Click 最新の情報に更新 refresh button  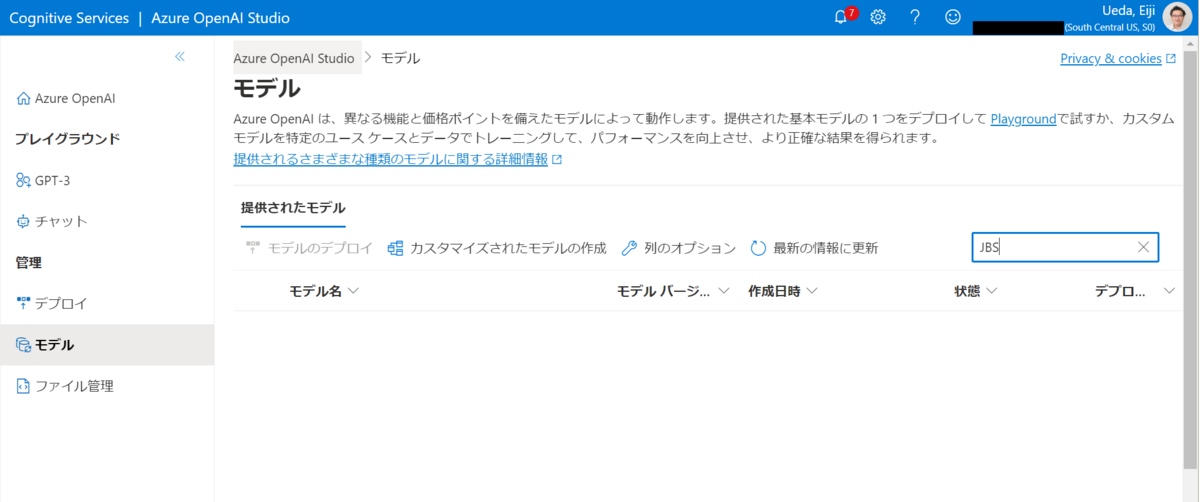pyautogui.click(x=814, y=248)
